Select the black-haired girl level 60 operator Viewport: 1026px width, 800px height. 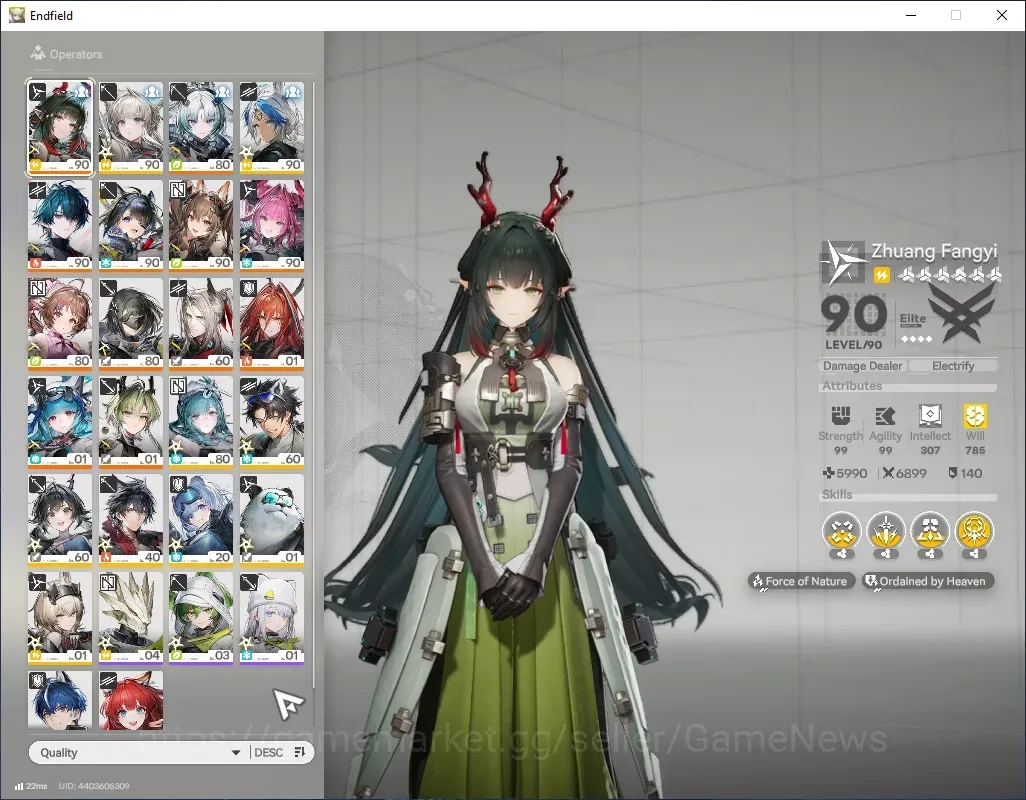(60, 520)
